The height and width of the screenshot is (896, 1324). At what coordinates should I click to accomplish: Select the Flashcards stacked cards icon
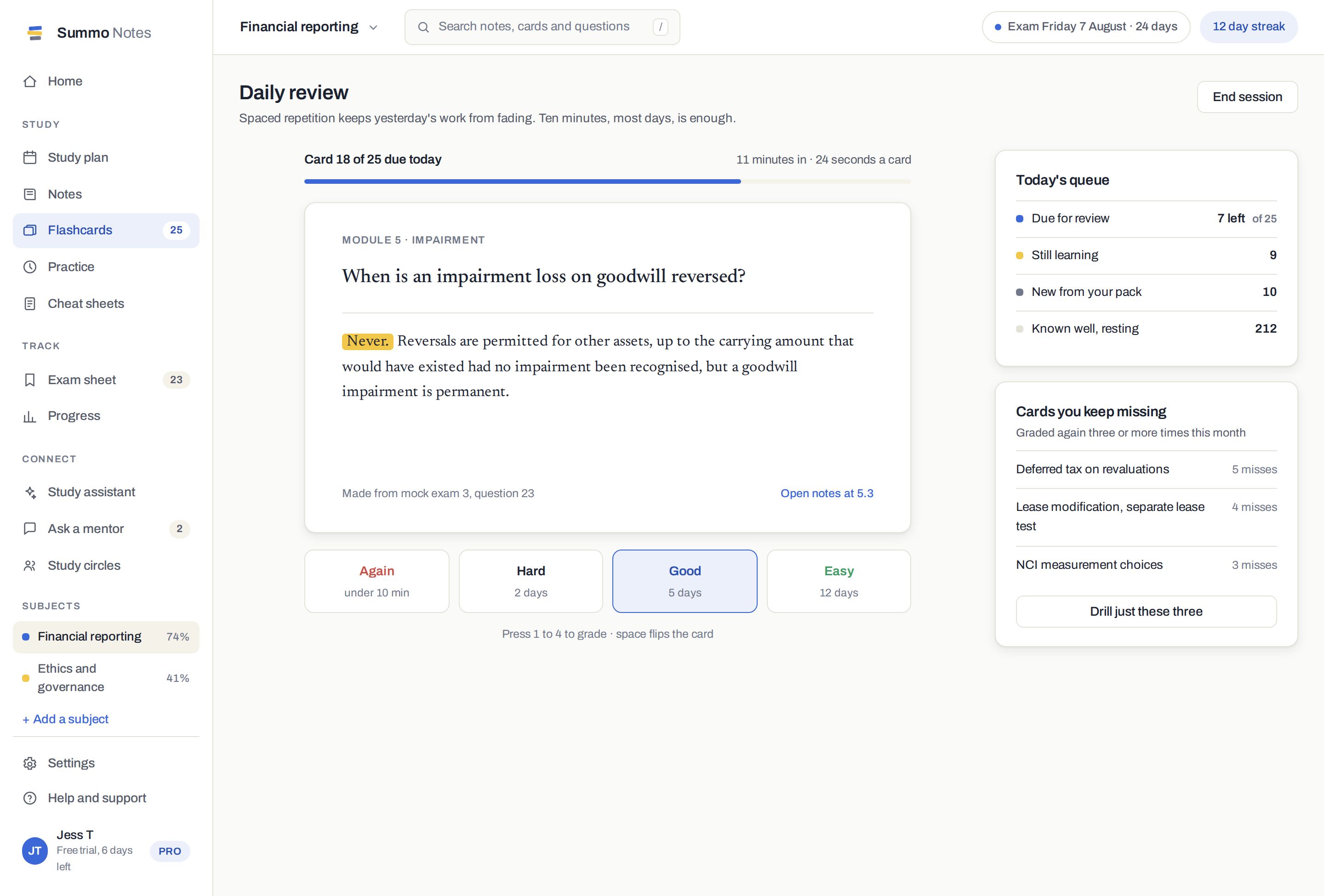(x=30, y=231)
